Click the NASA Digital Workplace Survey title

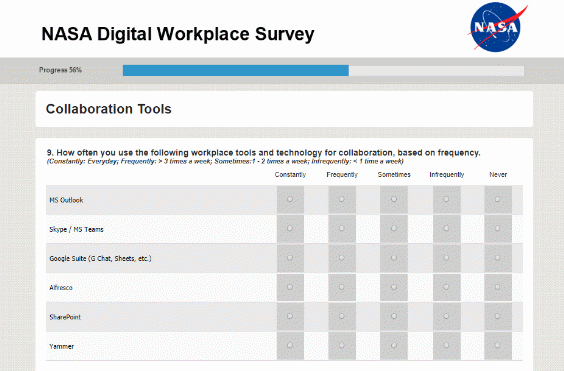(x=178, y=34)
